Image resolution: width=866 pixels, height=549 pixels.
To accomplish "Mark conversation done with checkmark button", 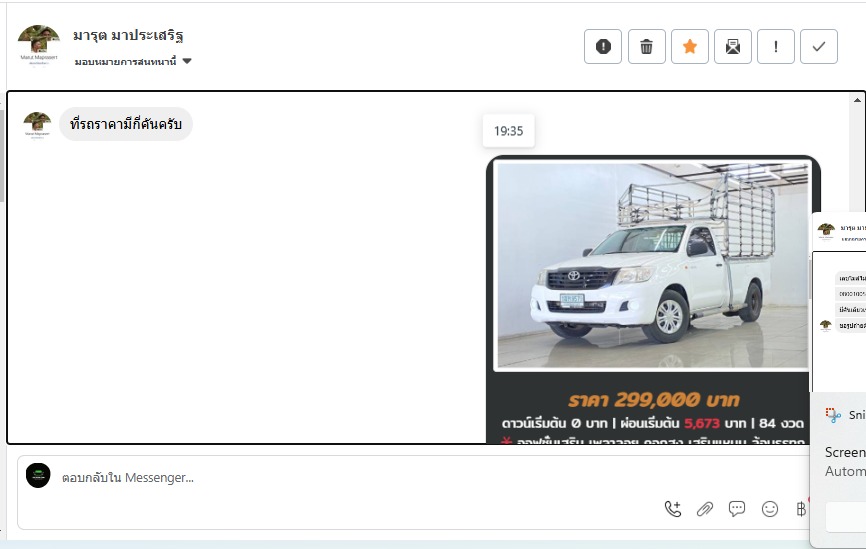I will [819, 46].
